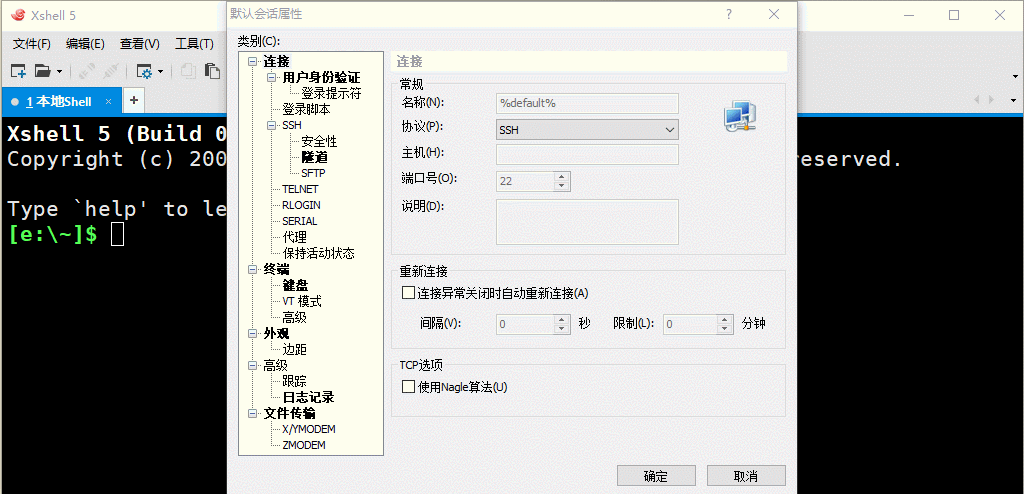Click the dialog help question mark
This screenshot has width=1024, height=494.
tap(729, 14)
